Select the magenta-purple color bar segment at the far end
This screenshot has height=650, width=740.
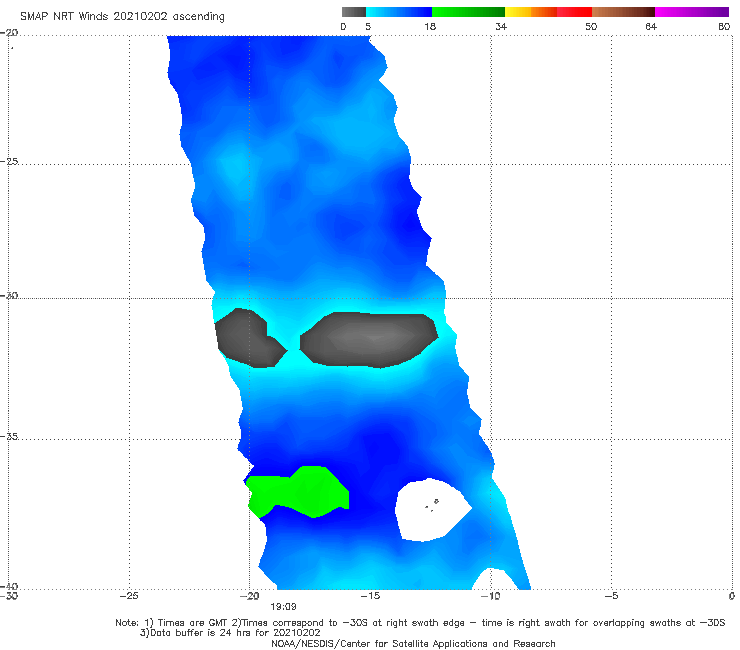(692, 12)
